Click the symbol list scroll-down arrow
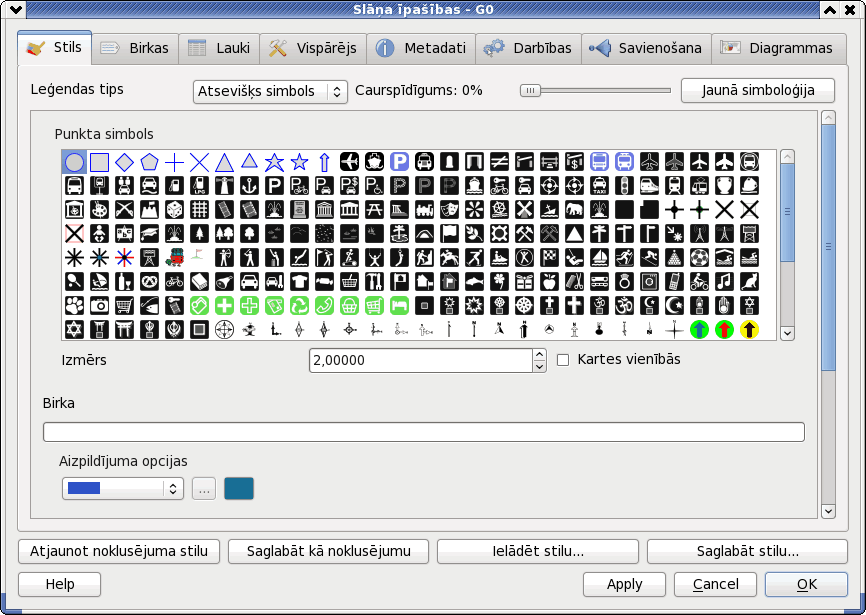The width and height of the screenshot is (866, 615). pos(788,333)
